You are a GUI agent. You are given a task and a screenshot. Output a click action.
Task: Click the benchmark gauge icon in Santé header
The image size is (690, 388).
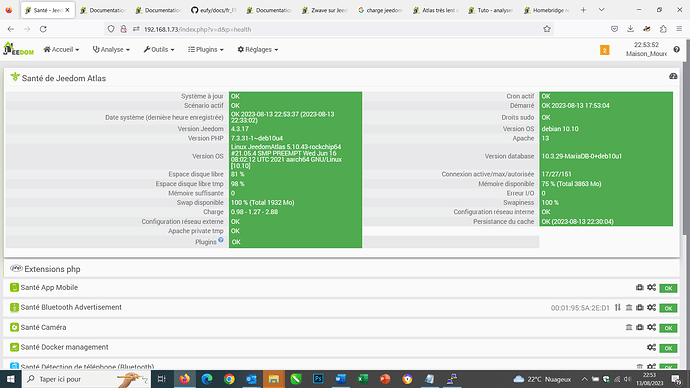pyautogui.click(x=673, y=77)
